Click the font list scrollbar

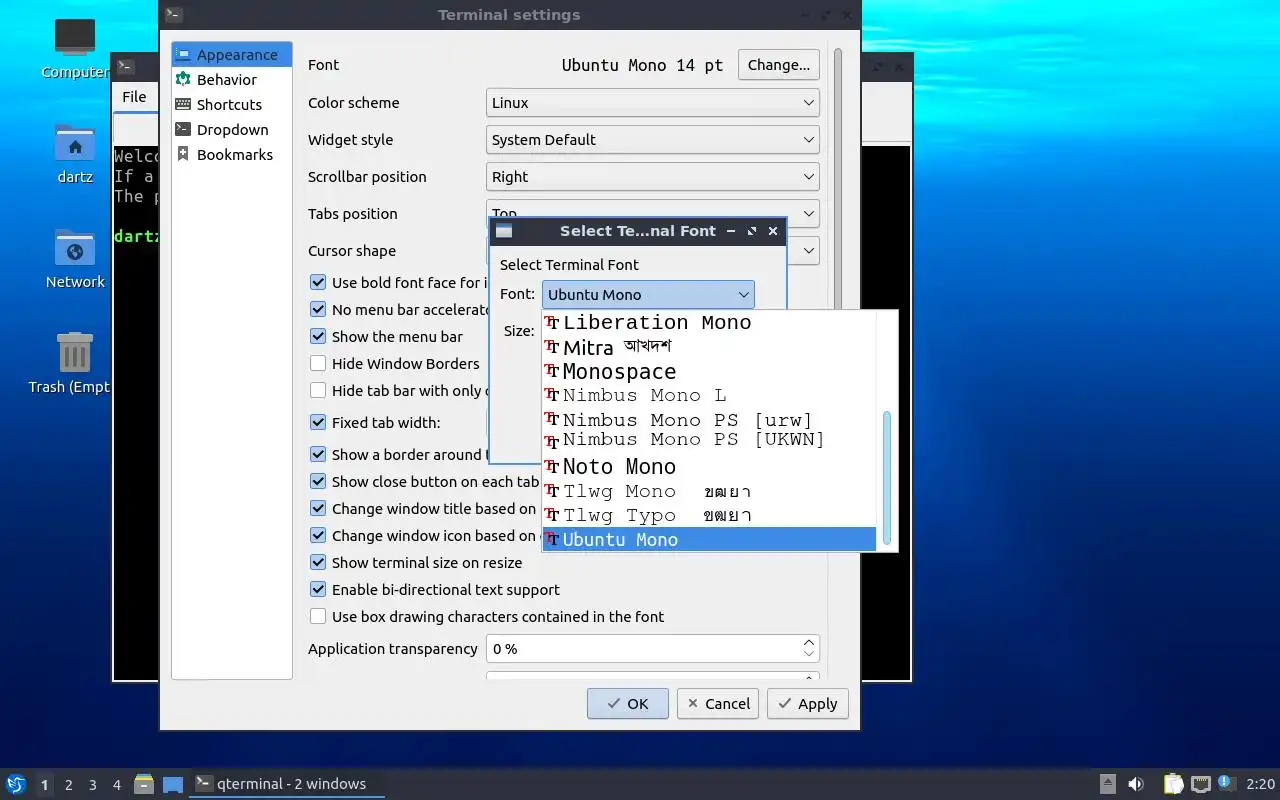coord(886,478)
